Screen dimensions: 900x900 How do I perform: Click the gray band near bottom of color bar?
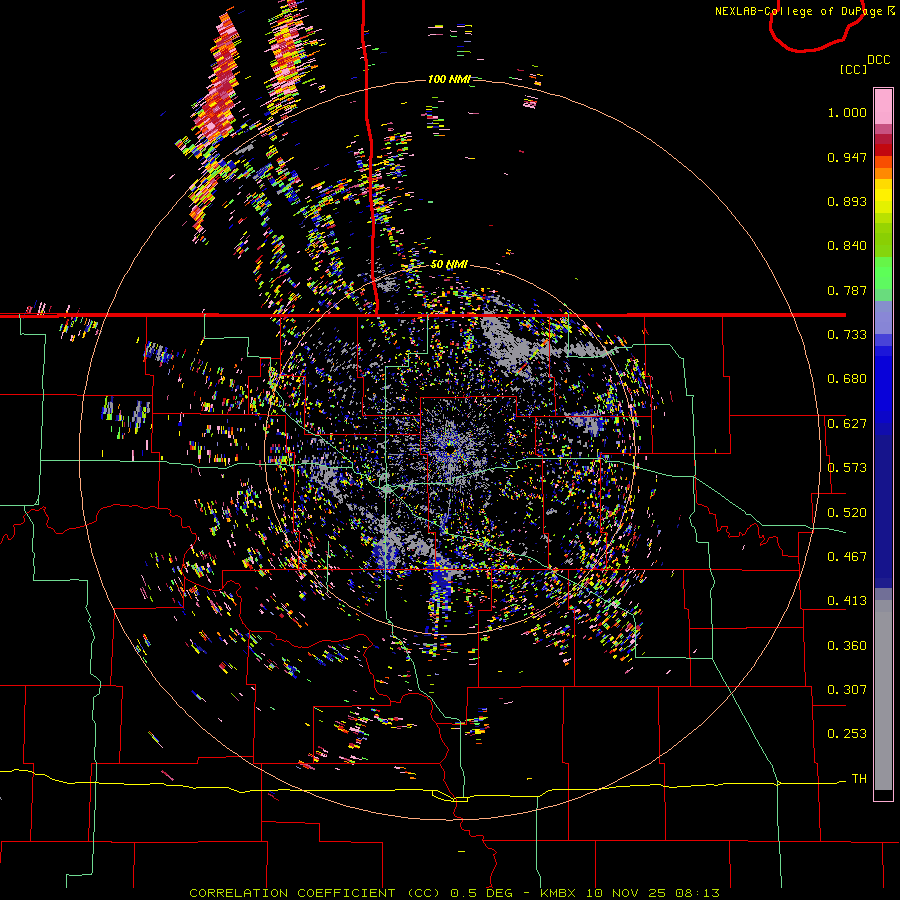(x=883, y=695)
